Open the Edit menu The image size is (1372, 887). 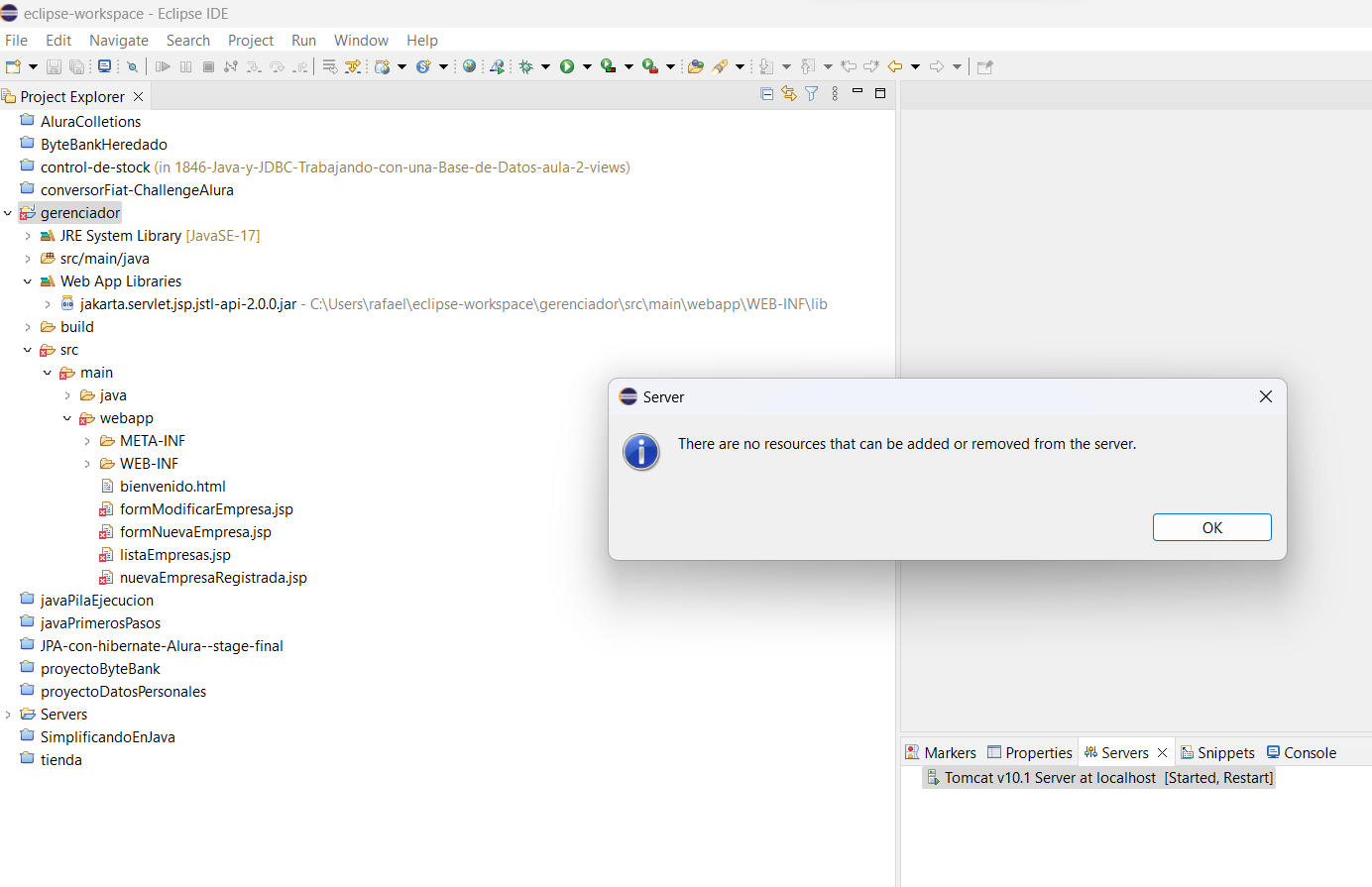(x=58, y=40)
